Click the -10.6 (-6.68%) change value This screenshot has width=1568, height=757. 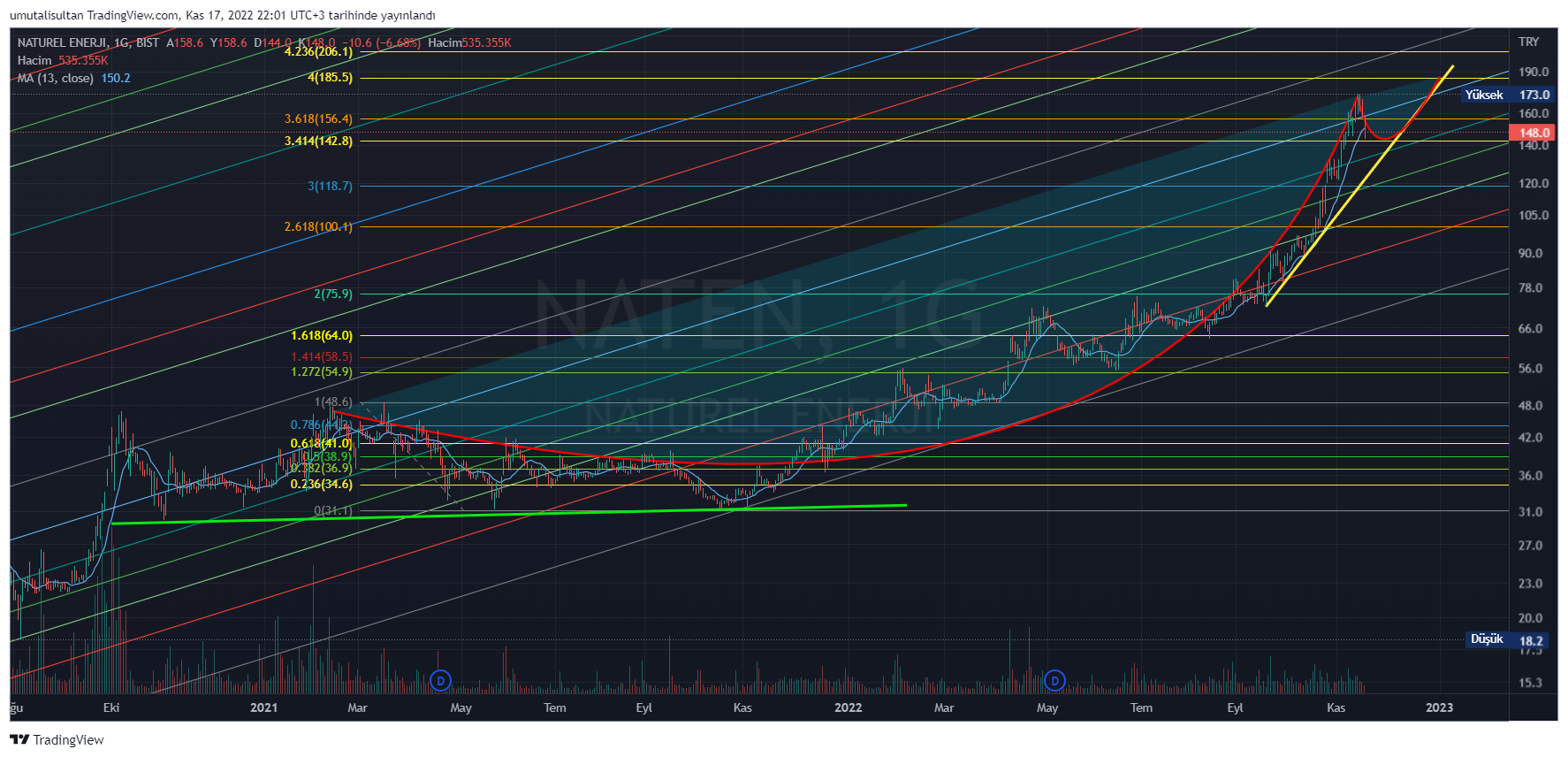382,42
